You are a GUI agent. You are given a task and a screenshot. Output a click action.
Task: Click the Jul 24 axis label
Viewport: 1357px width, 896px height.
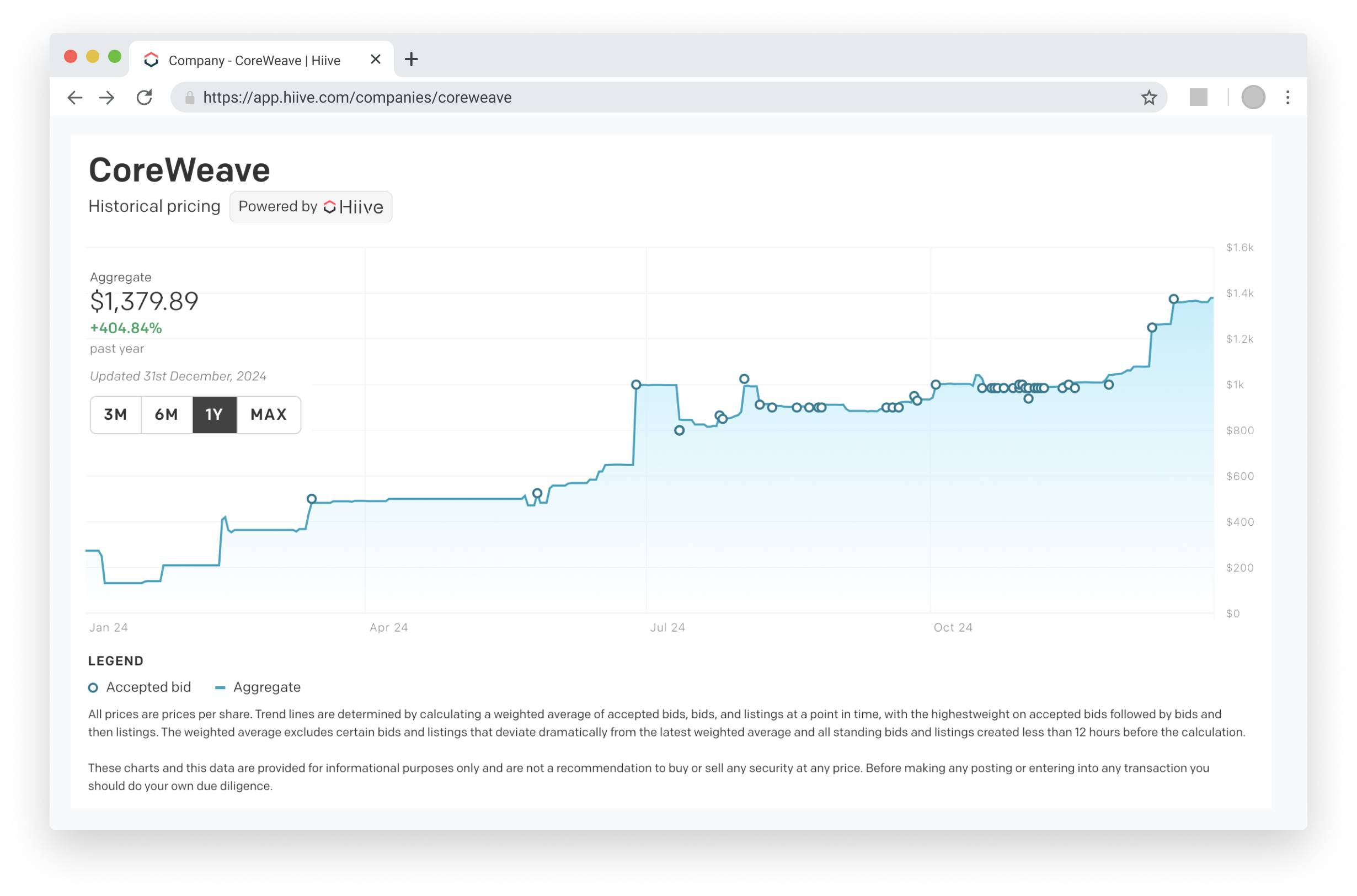pyautogui.click(x=667, y=627)
